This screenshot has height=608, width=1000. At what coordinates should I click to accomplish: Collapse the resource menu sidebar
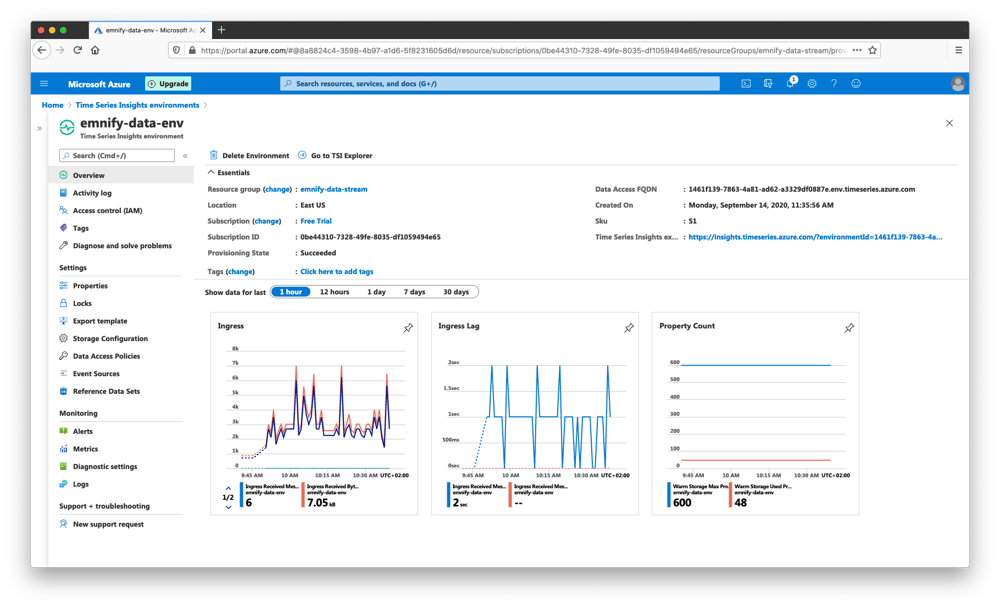click(x=185, y=156)
